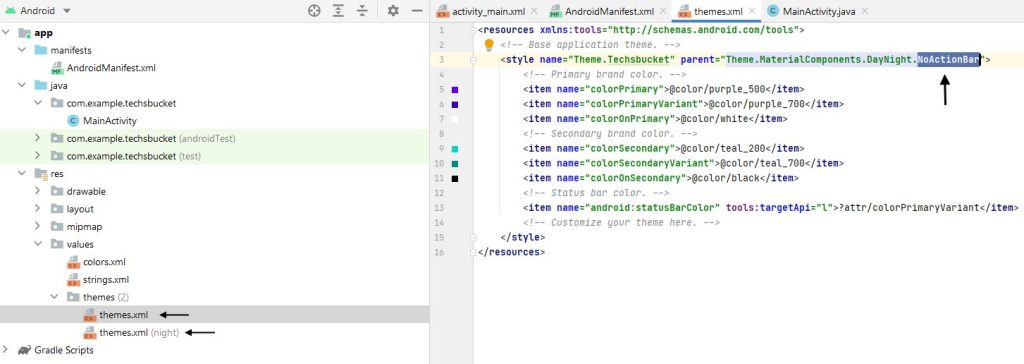
Task: Fold the style block on line 3
Action: click(473, 60)
